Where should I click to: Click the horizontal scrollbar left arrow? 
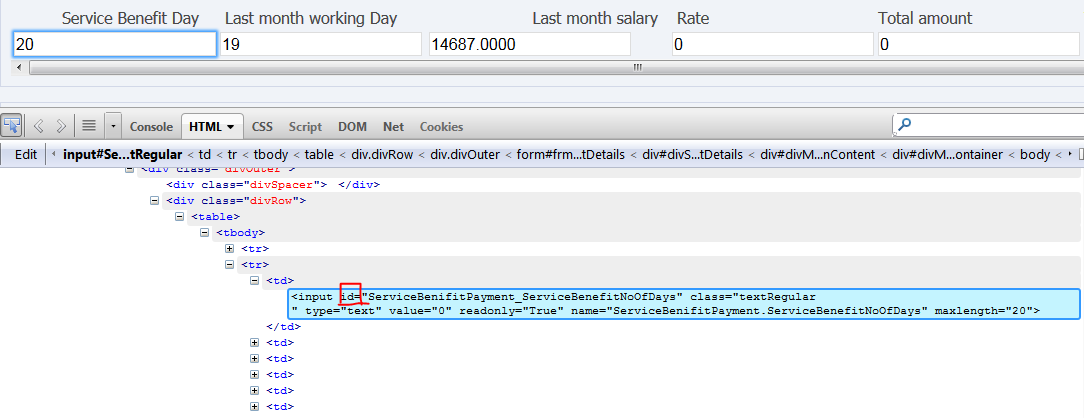[19, 67]
